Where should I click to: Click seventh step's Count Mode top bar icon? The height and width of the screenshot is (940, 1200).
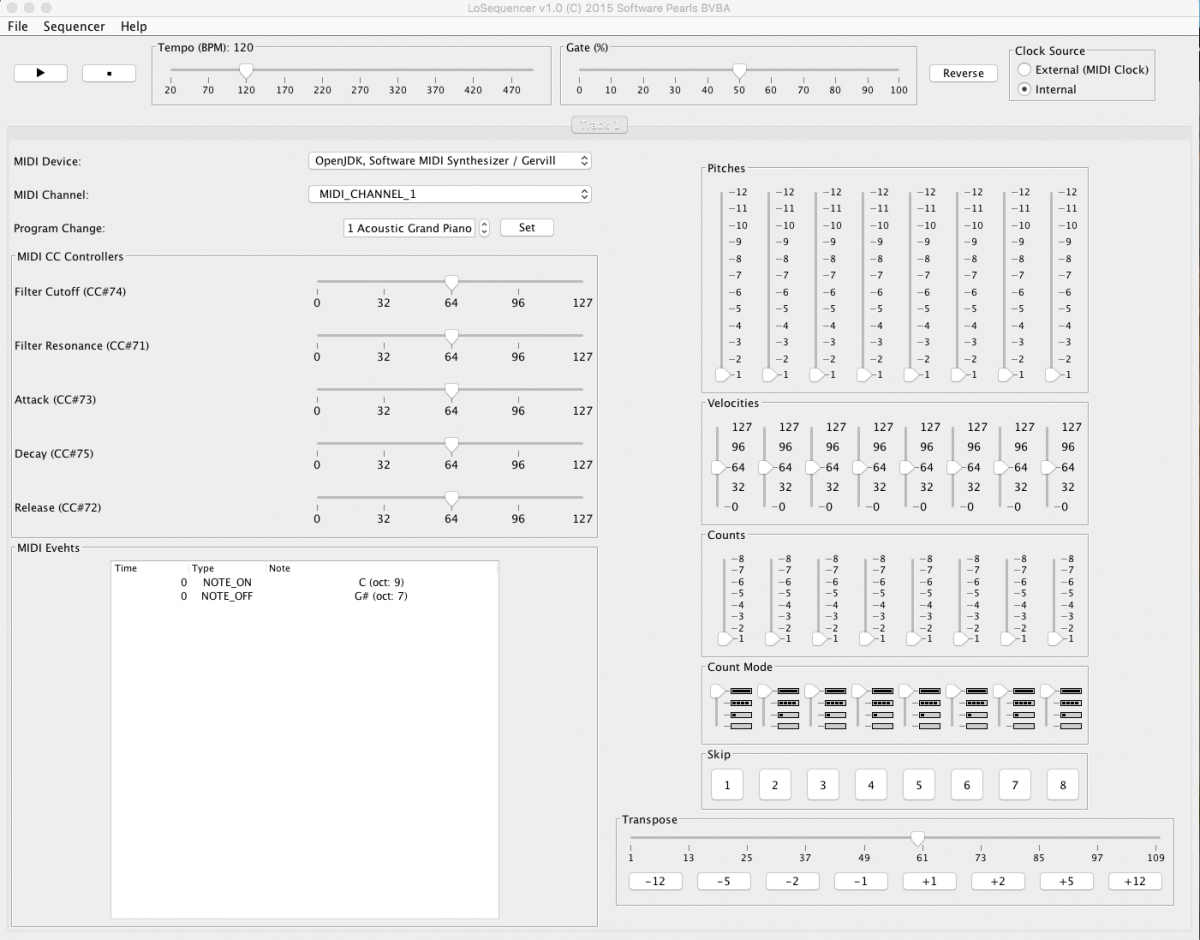click(1023, 691)
